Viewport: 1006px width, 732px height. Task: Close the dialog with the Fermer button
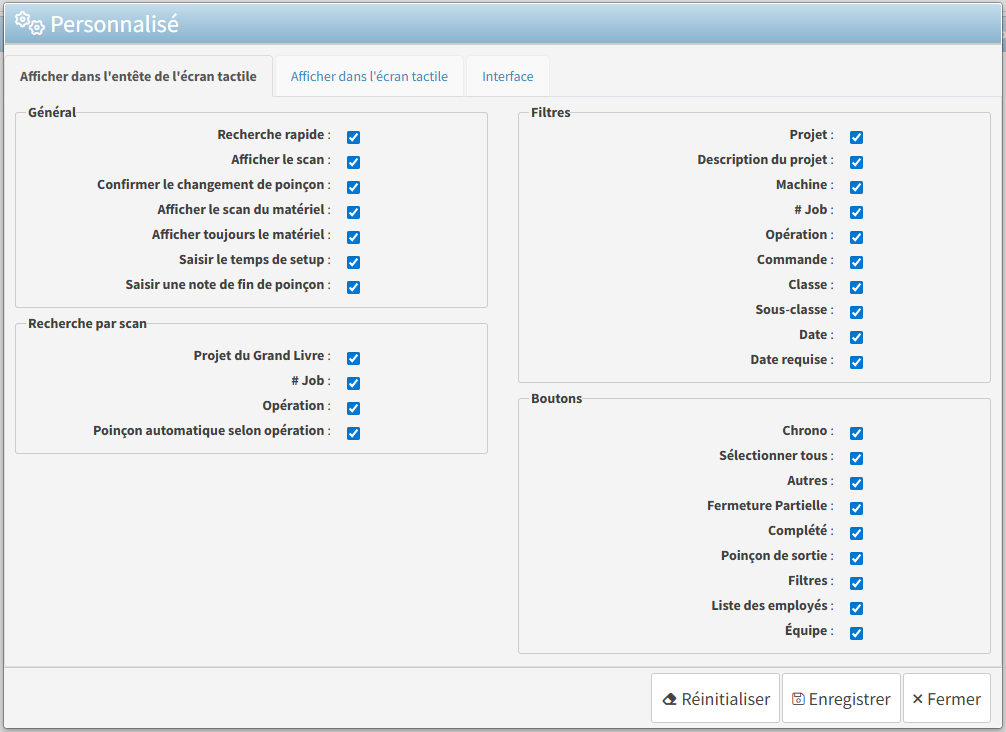[x=946, y=699]
